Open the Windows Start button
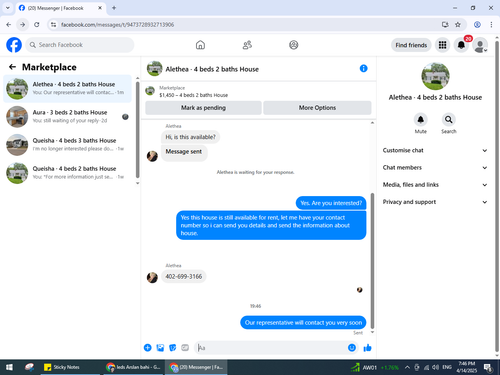This screenshot has height=375, width=500. click(9, 367)
